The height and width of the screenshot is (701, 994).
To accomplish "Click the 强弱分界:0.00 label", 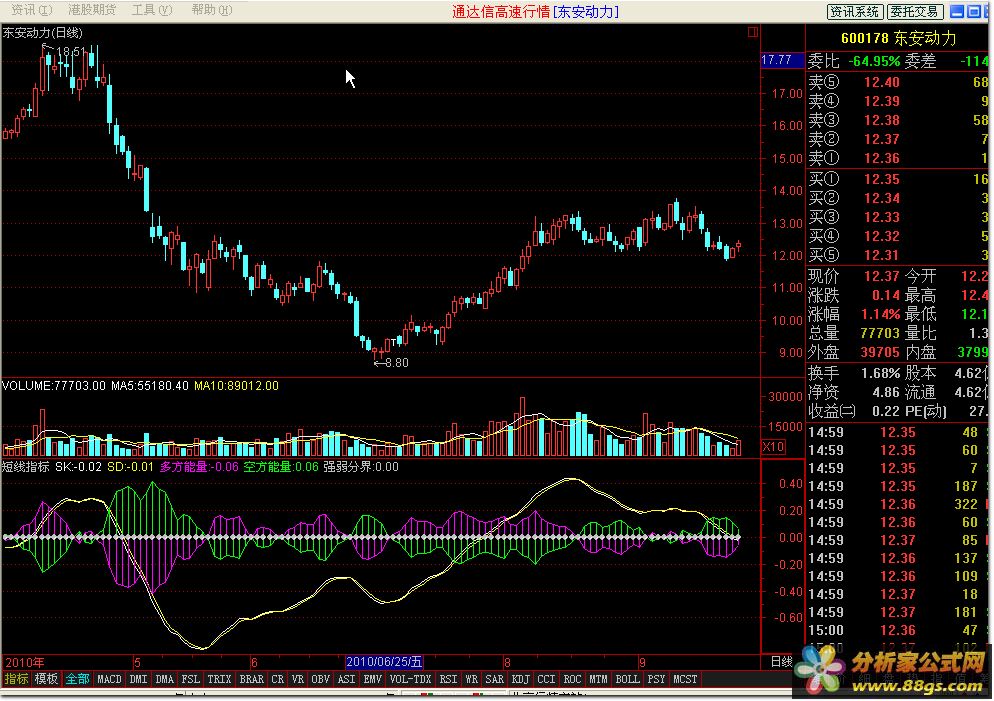I will [x=361, y=467].
